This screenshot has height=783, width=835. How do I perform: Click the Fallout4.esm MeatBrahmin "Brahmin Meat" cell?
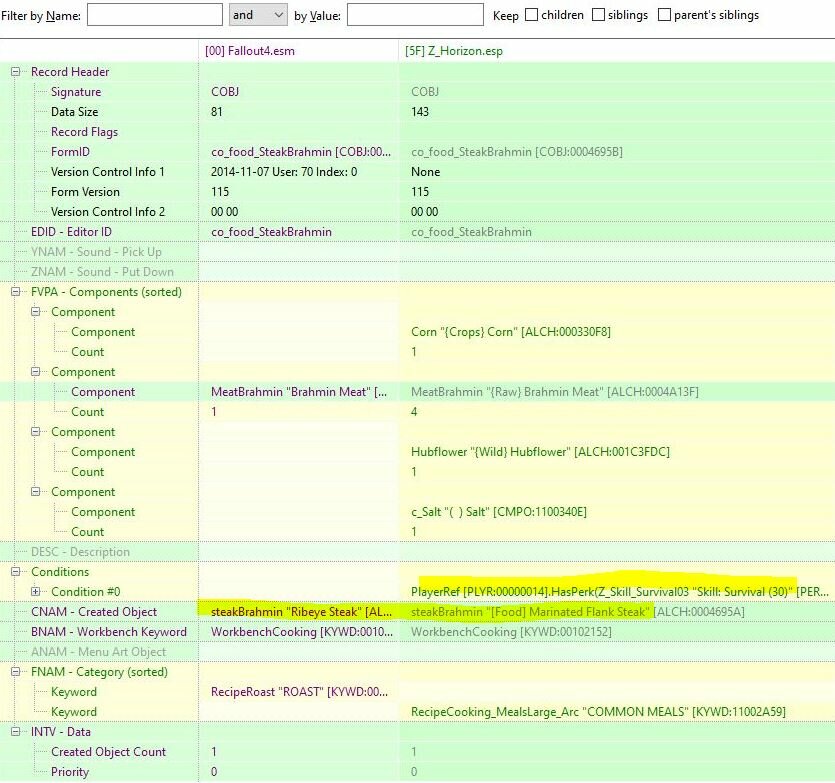[299, 392]
